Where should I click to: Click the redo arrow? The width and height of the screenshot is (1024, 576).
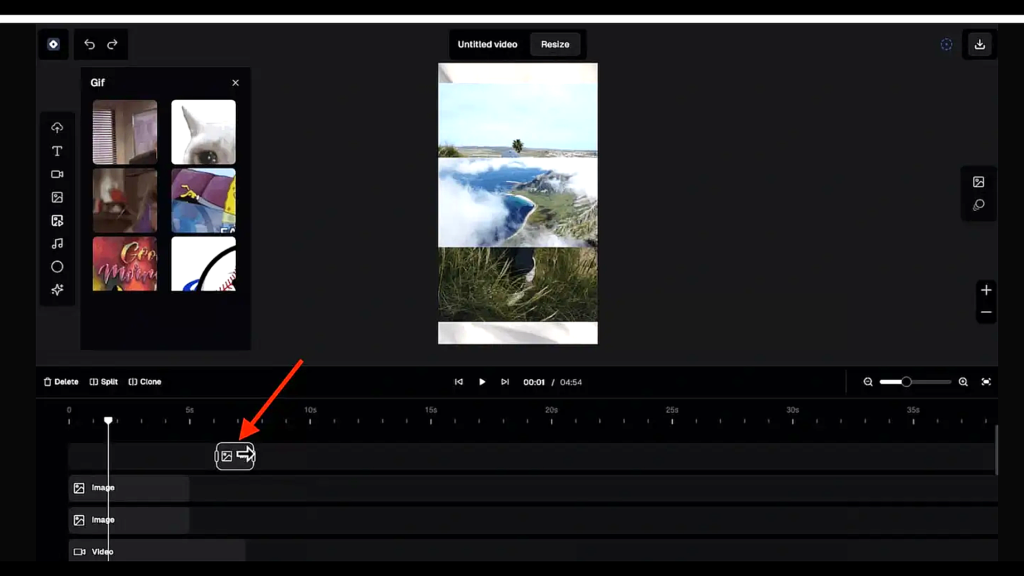click(x=112, y=44)
